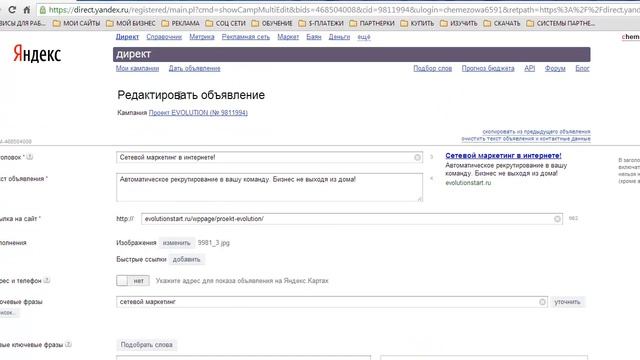640x360 pixels.
Task: Open help icon next to новые ключевые фразы
Action: [x=68, y=344]
